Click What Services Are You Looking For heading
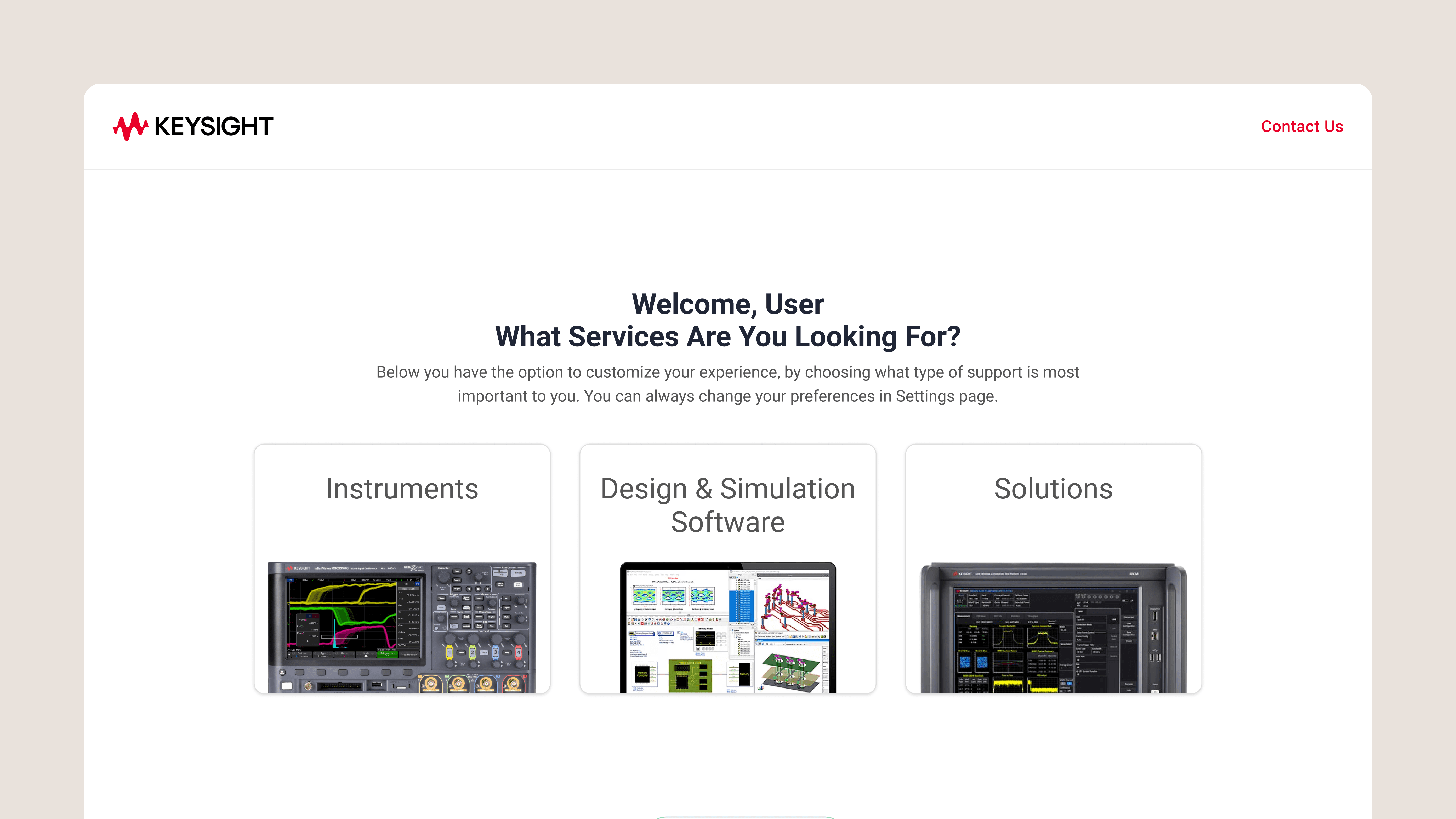Image resolution: width=1456 pixels, height=819 pixels. 727,337
